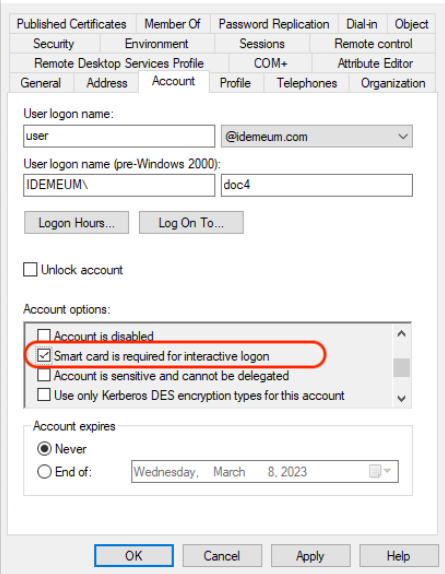Open the Attribute Editor tab
445x574 pixels.
(375, 63)
